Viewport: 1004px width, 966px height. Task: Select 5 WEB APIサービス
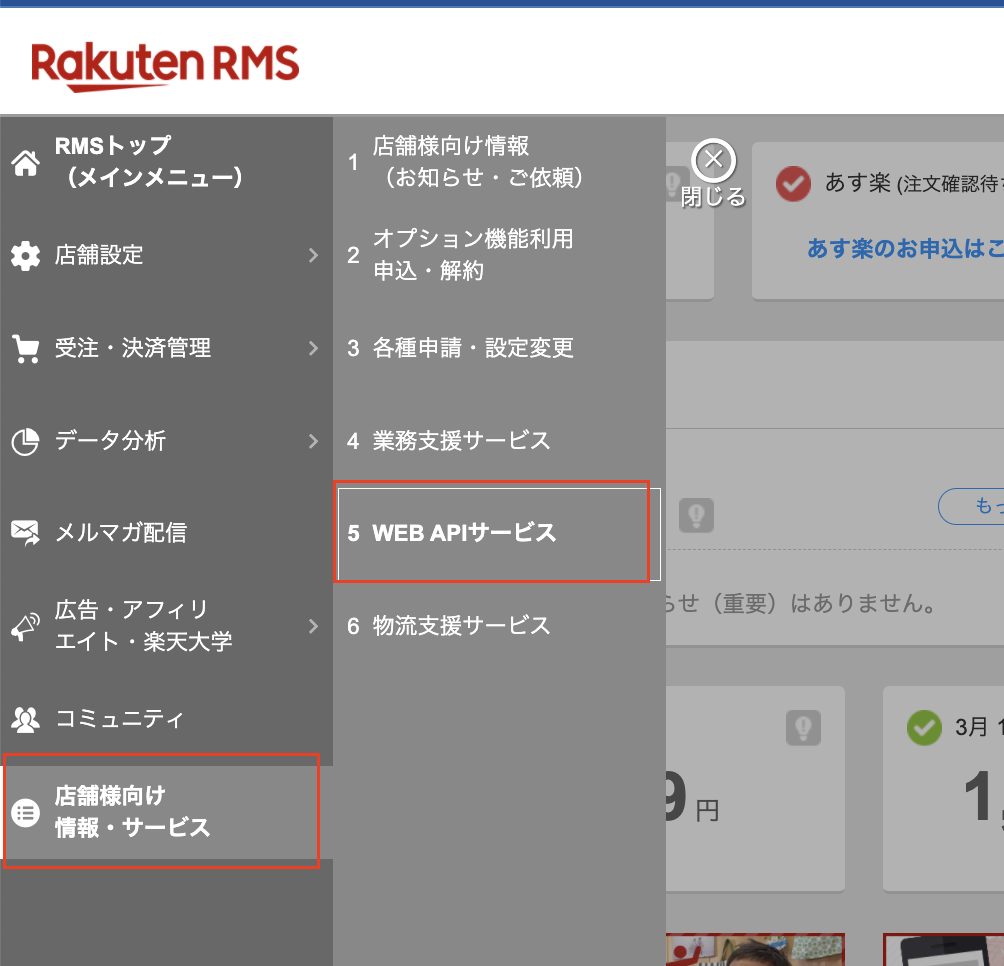499,534
